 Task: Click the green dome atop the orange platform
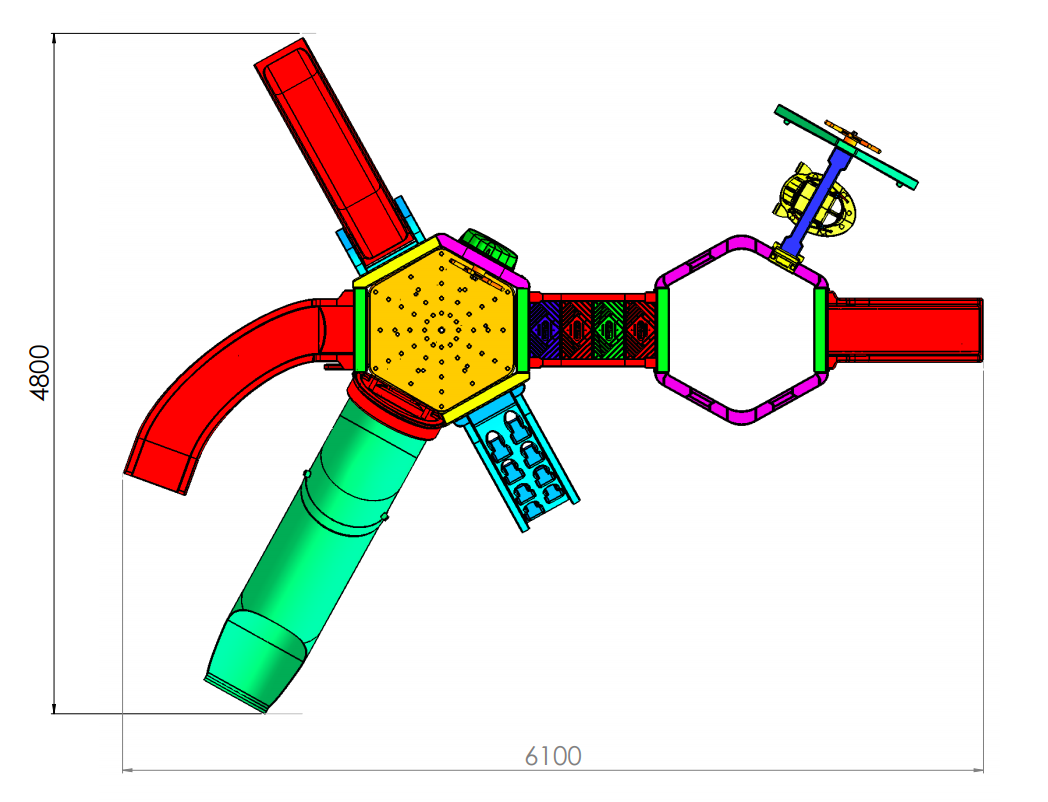489,246
